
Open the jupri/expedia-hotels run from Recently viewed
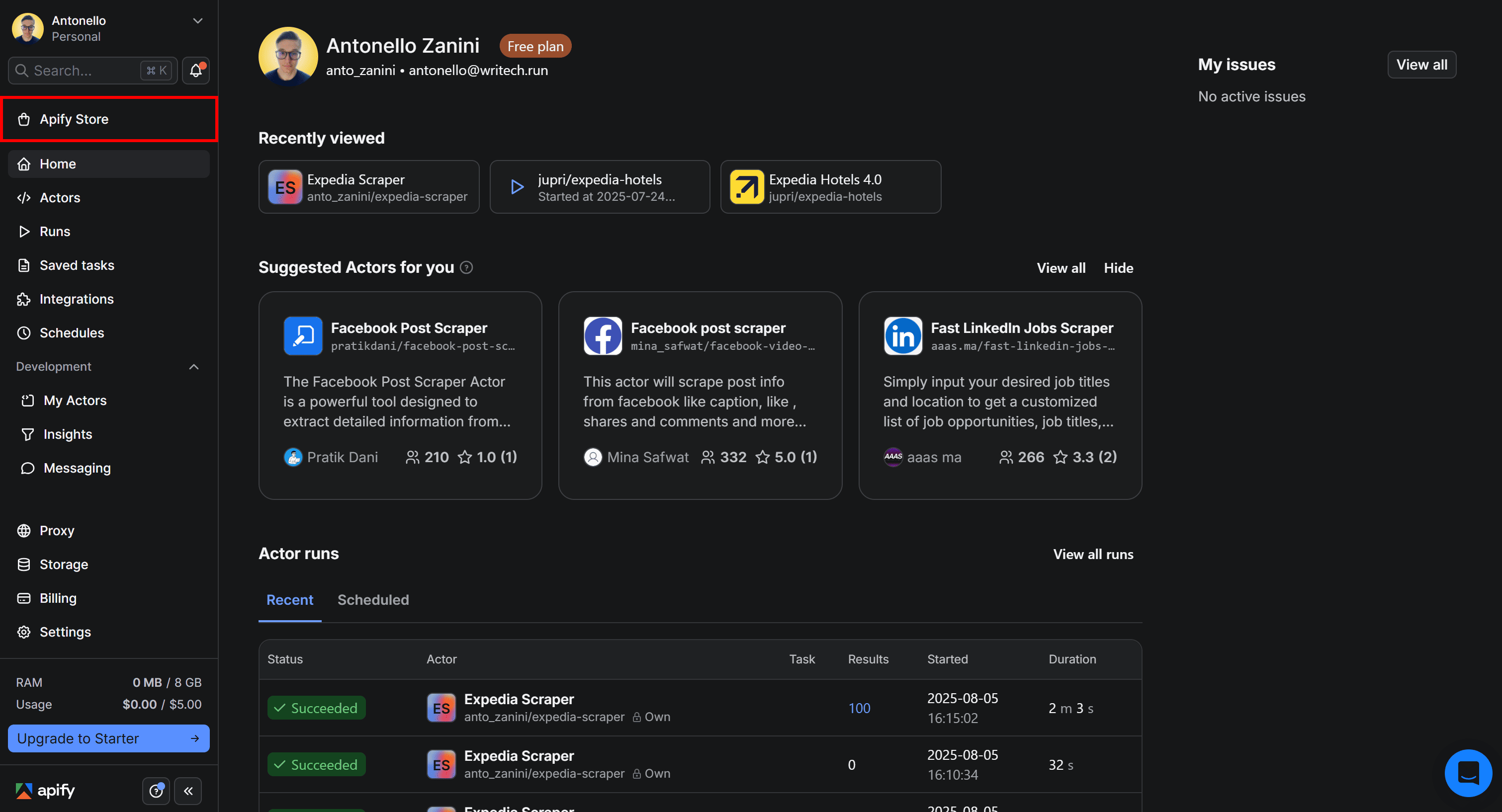coord(600,186)
